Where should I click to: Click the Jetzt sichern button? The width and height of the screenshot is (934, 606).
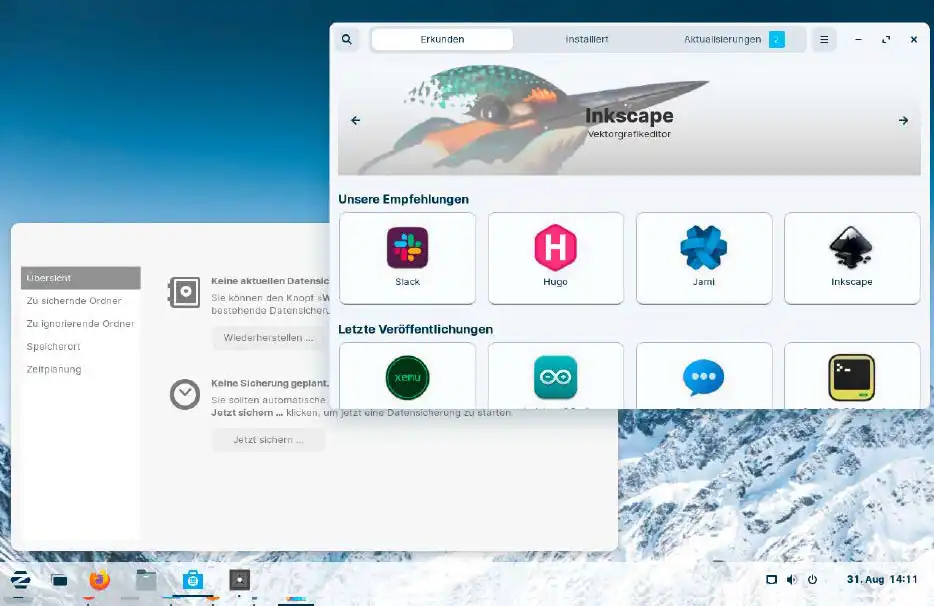[268, 440]
